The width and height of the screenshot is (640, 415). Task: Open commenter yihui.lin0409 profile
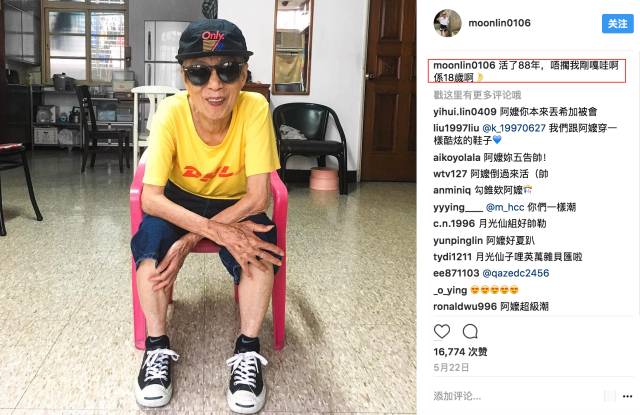pyautogui.click(x=465, y=112)
